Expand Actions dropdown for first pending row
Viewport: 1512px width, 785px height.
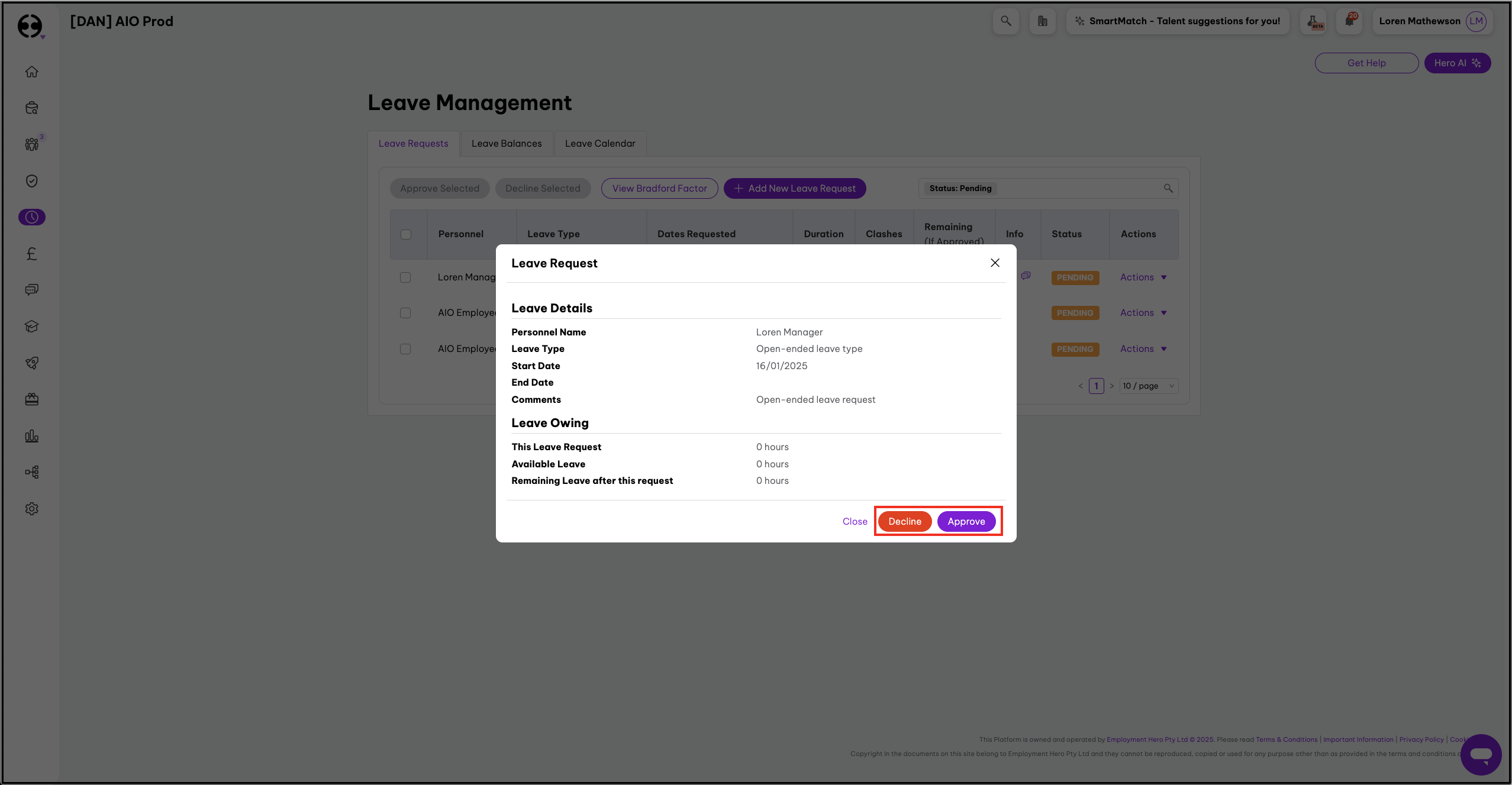[x=1143, y=277]
